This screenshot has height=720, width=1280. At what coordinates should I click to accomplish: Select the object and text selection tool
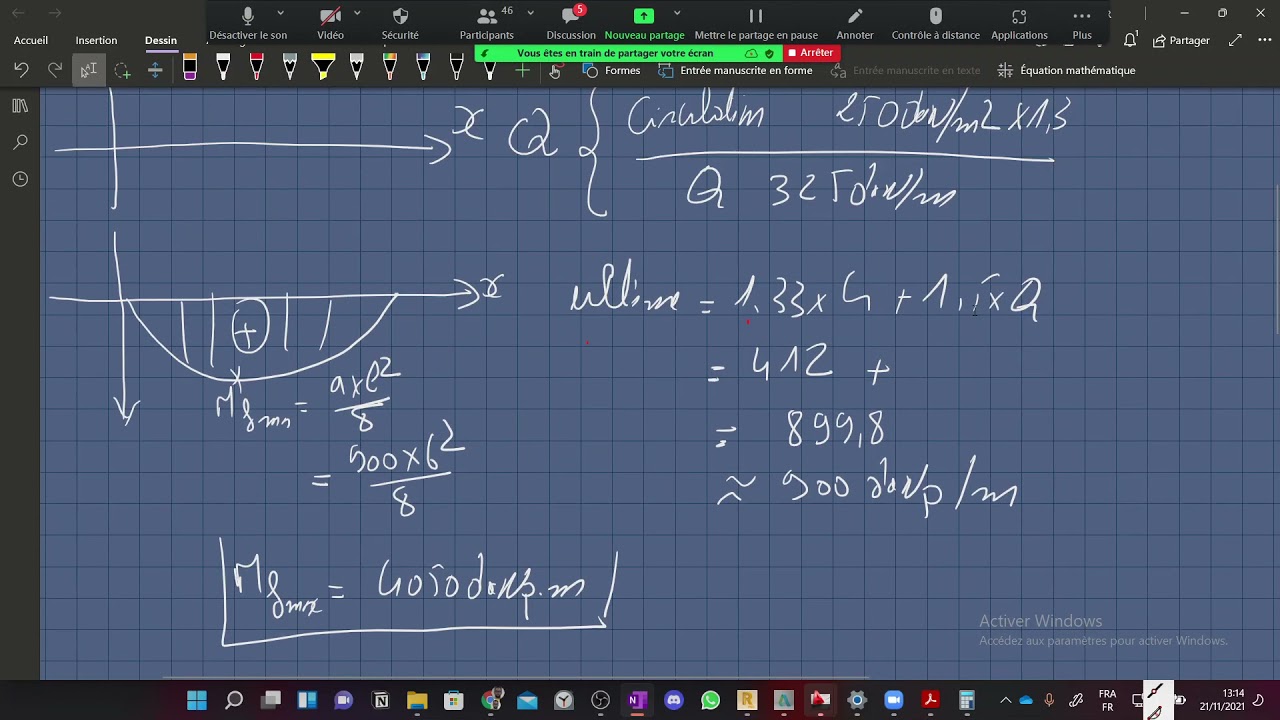point(88,70)
